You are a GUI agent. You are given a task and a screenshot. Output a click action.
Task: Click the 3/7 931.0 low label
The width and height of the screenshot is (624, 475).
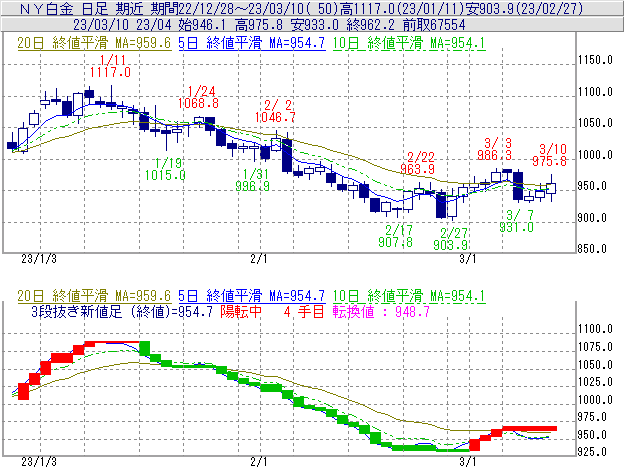coord(517,221)
